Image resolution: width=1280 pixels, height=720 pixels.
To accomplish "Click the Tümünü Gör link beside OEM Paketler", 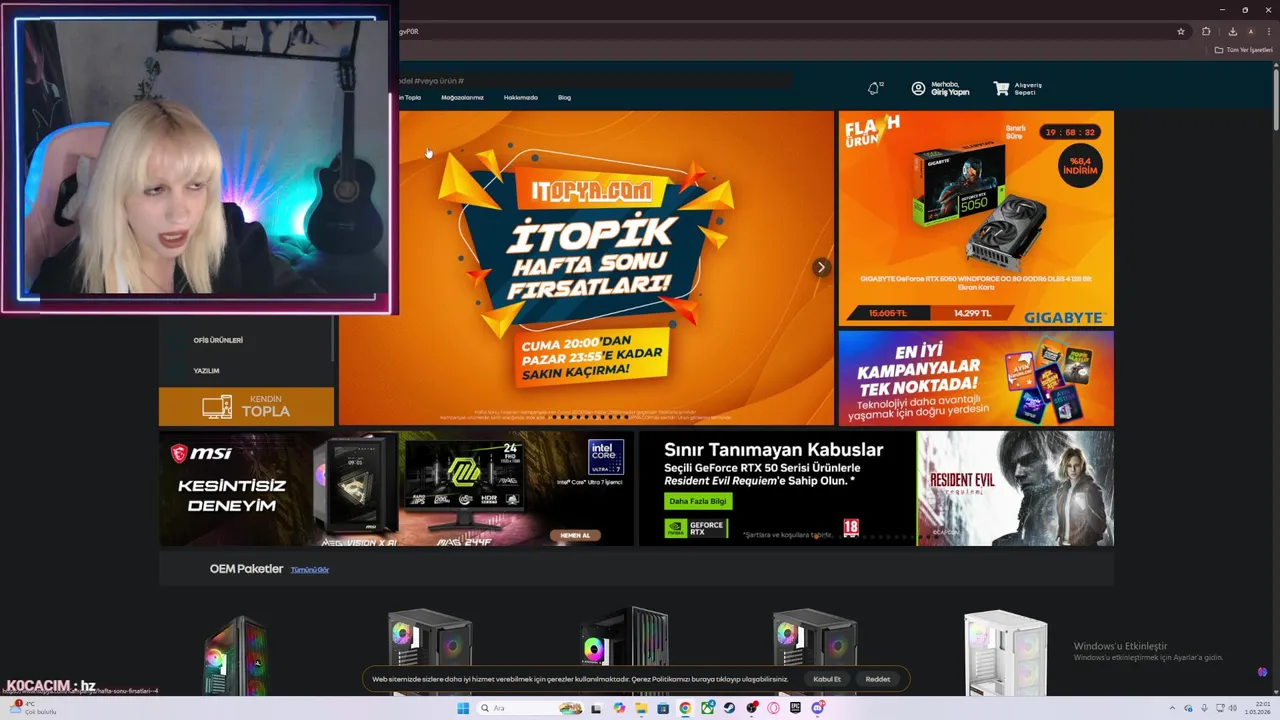I will coord(310,570).
